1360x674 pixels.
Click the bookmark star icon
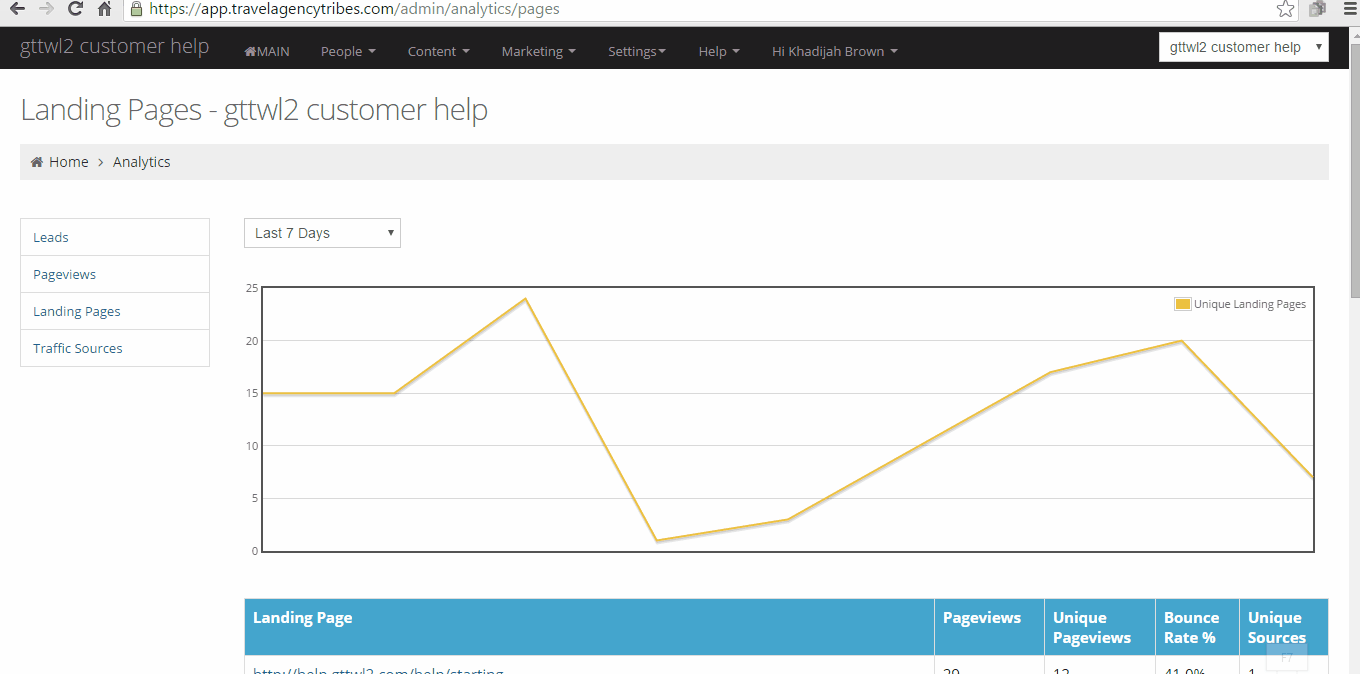1286,9
